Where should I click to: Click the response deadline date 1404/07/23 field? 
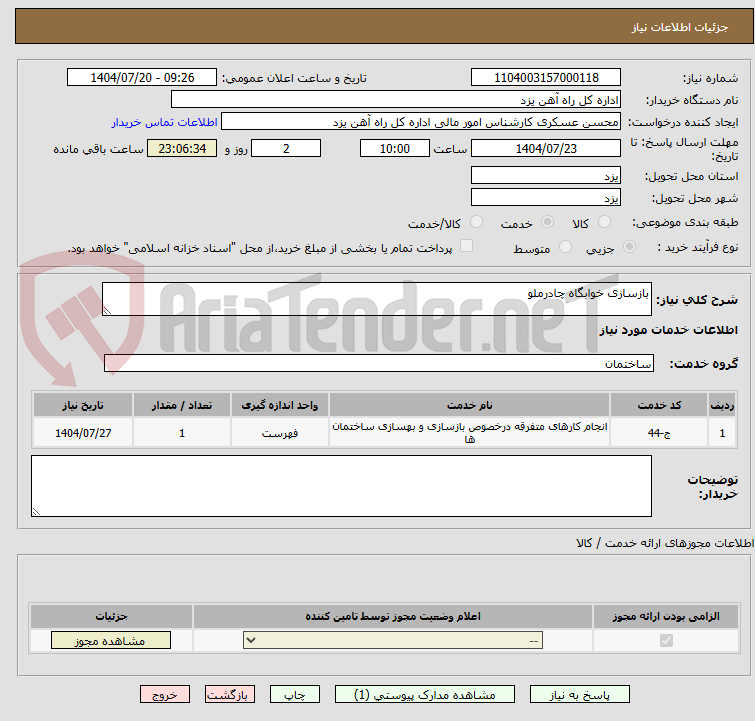tap(546, 148)
